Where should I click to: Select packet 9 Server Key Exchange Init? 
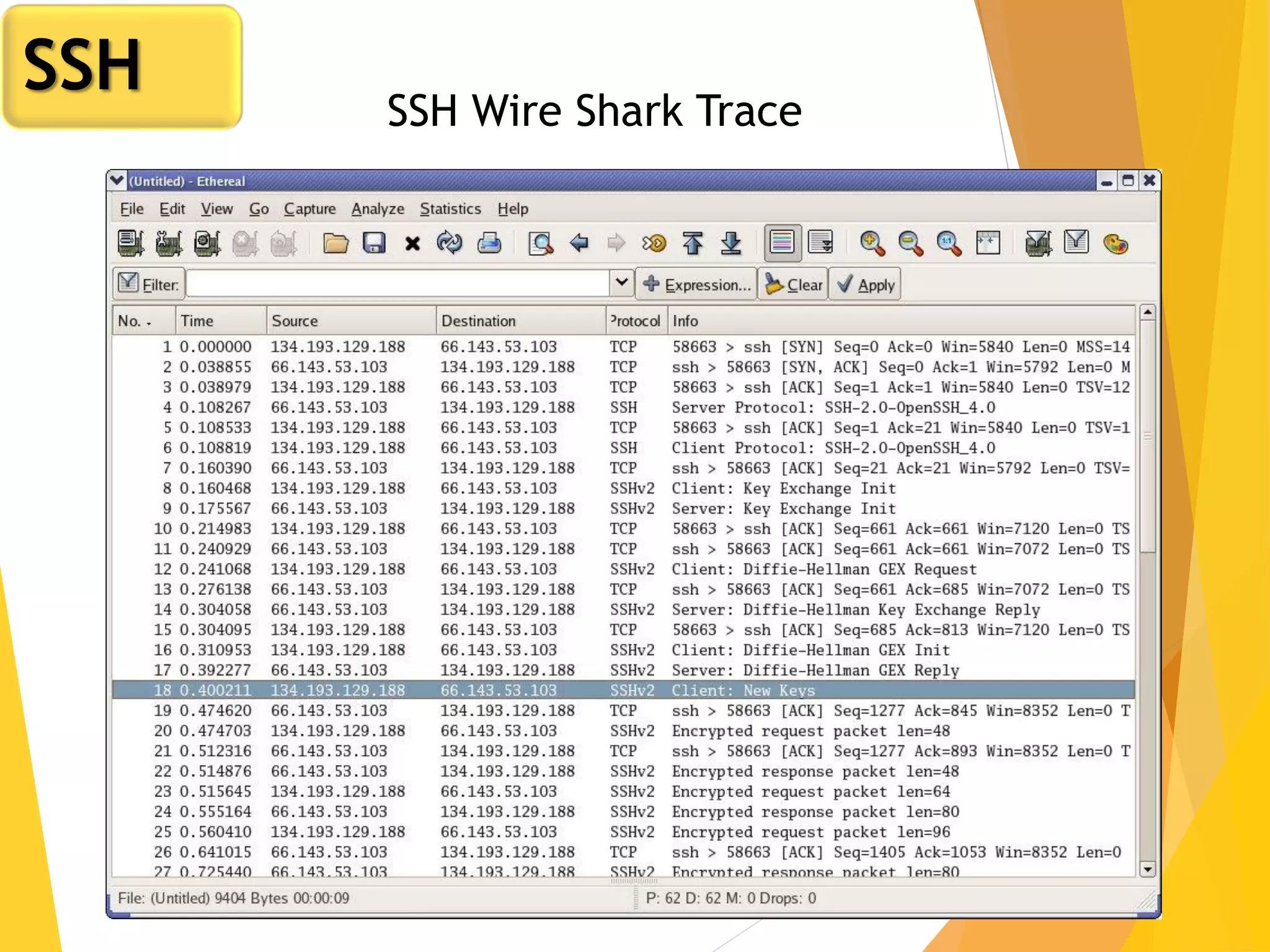tap(623, 508)
